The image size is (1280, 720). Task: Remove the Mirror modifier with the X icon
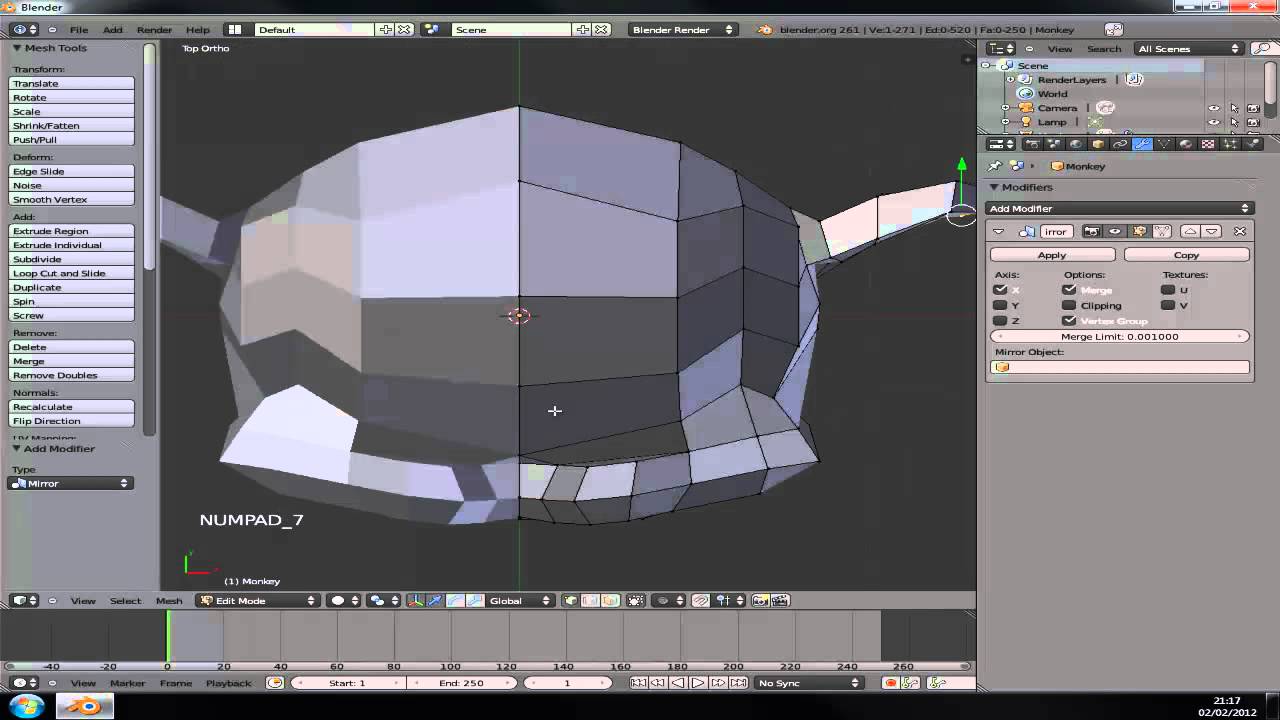coord(1240,231)
